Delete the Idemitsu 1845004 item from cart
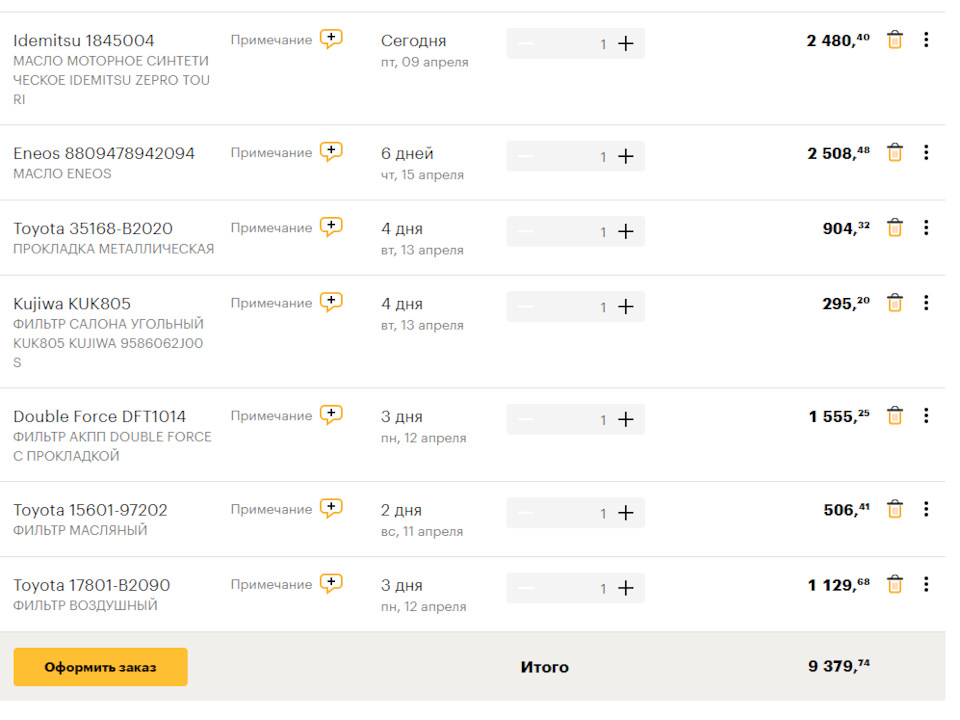 (895, 40)
